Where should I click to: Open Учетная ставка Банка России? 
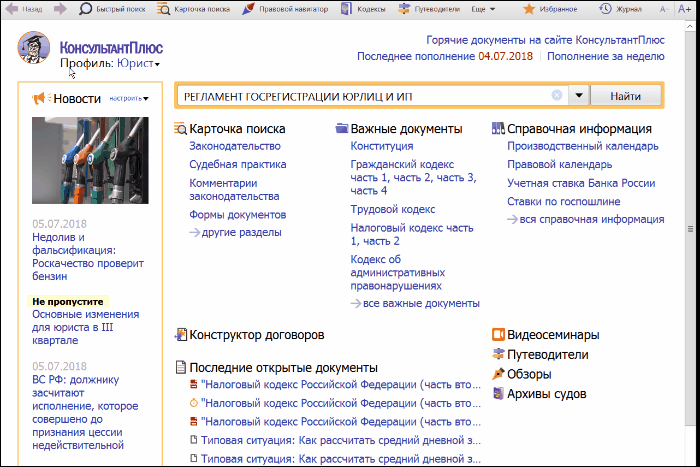[x=581, y=183]
